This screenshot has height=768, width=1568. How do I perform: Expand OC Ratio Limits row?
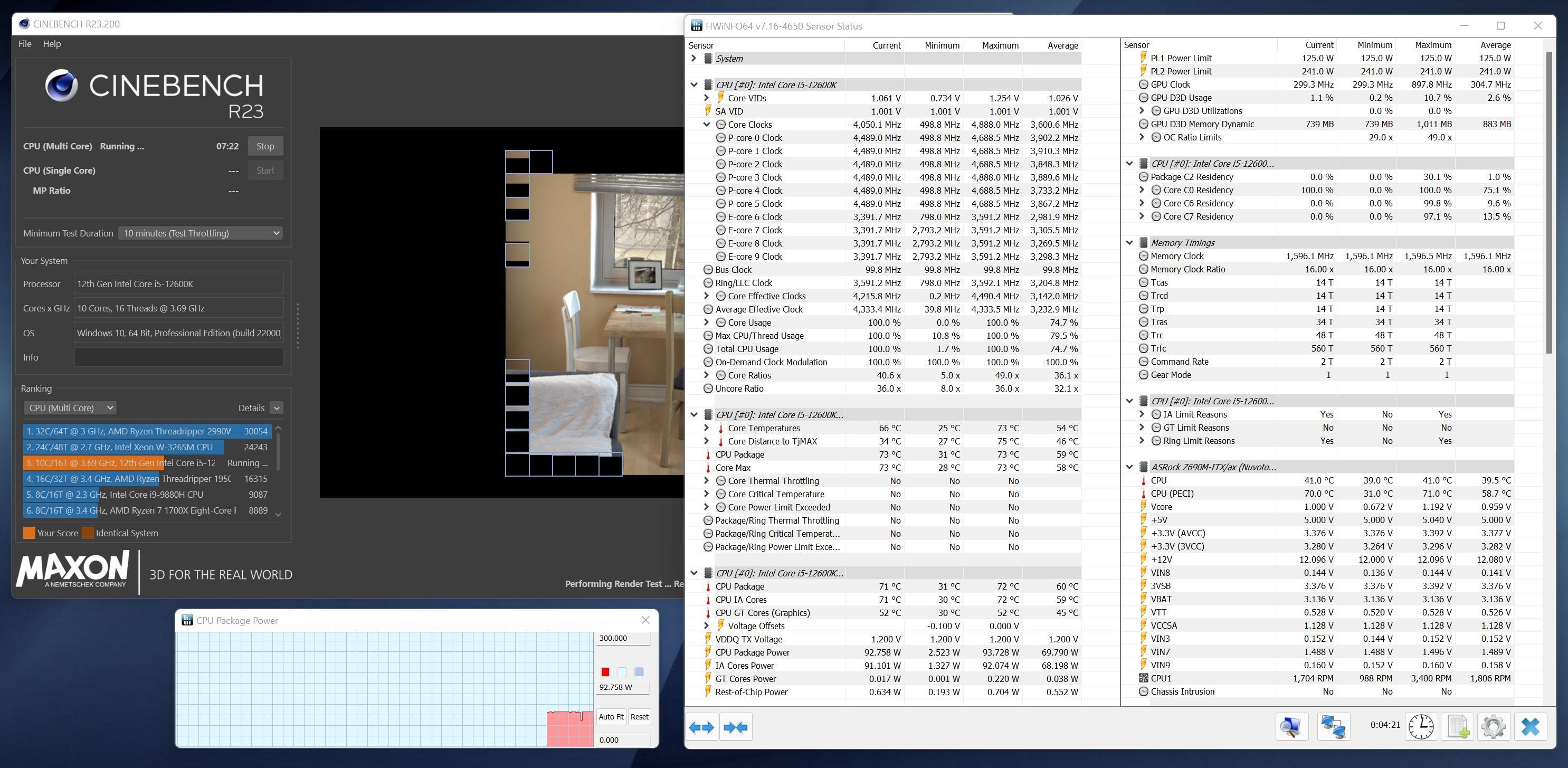[1142, 137]
